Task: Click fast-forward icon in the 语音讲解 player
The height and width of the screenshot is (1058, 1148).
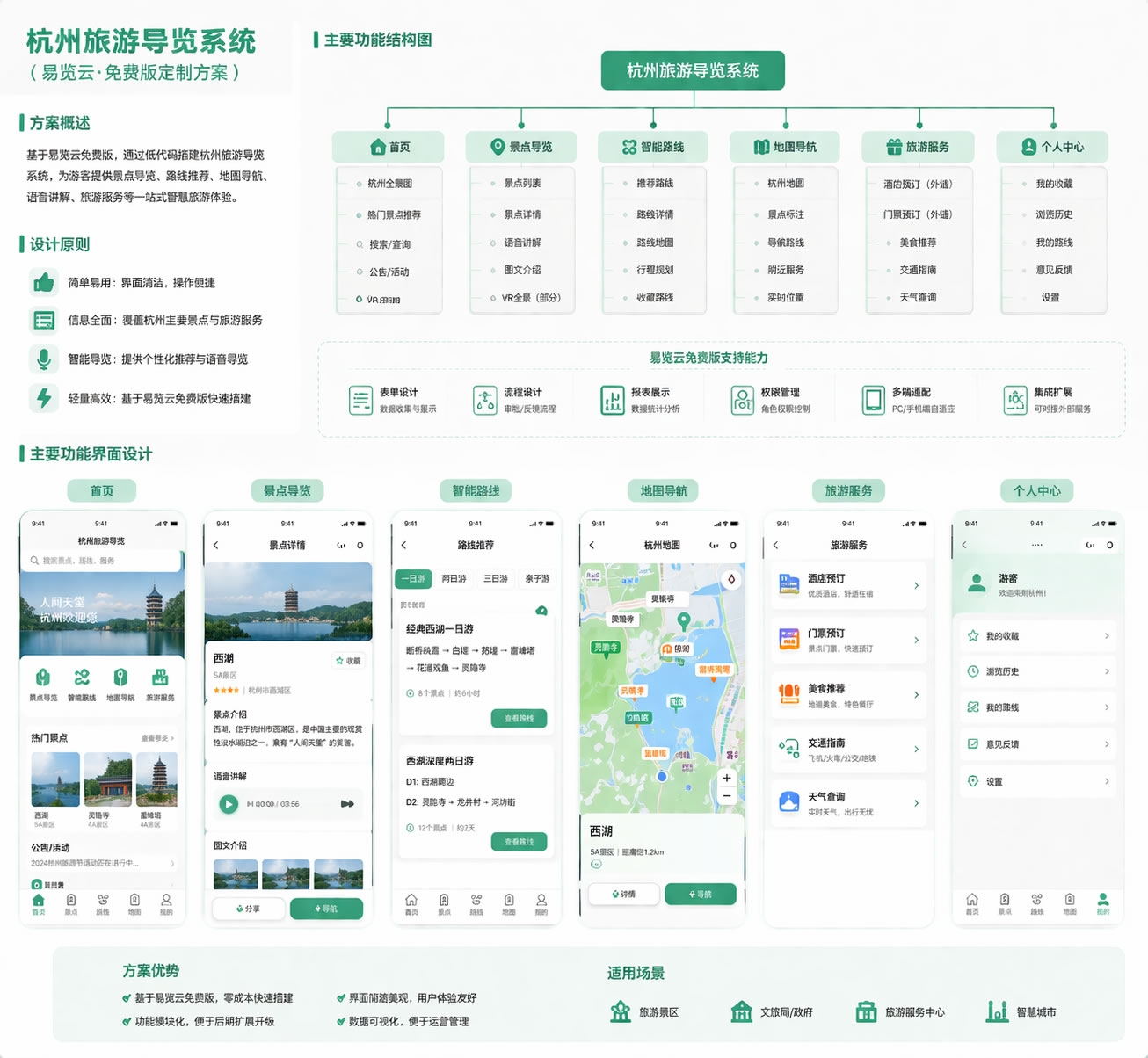Action: (347, 804)
